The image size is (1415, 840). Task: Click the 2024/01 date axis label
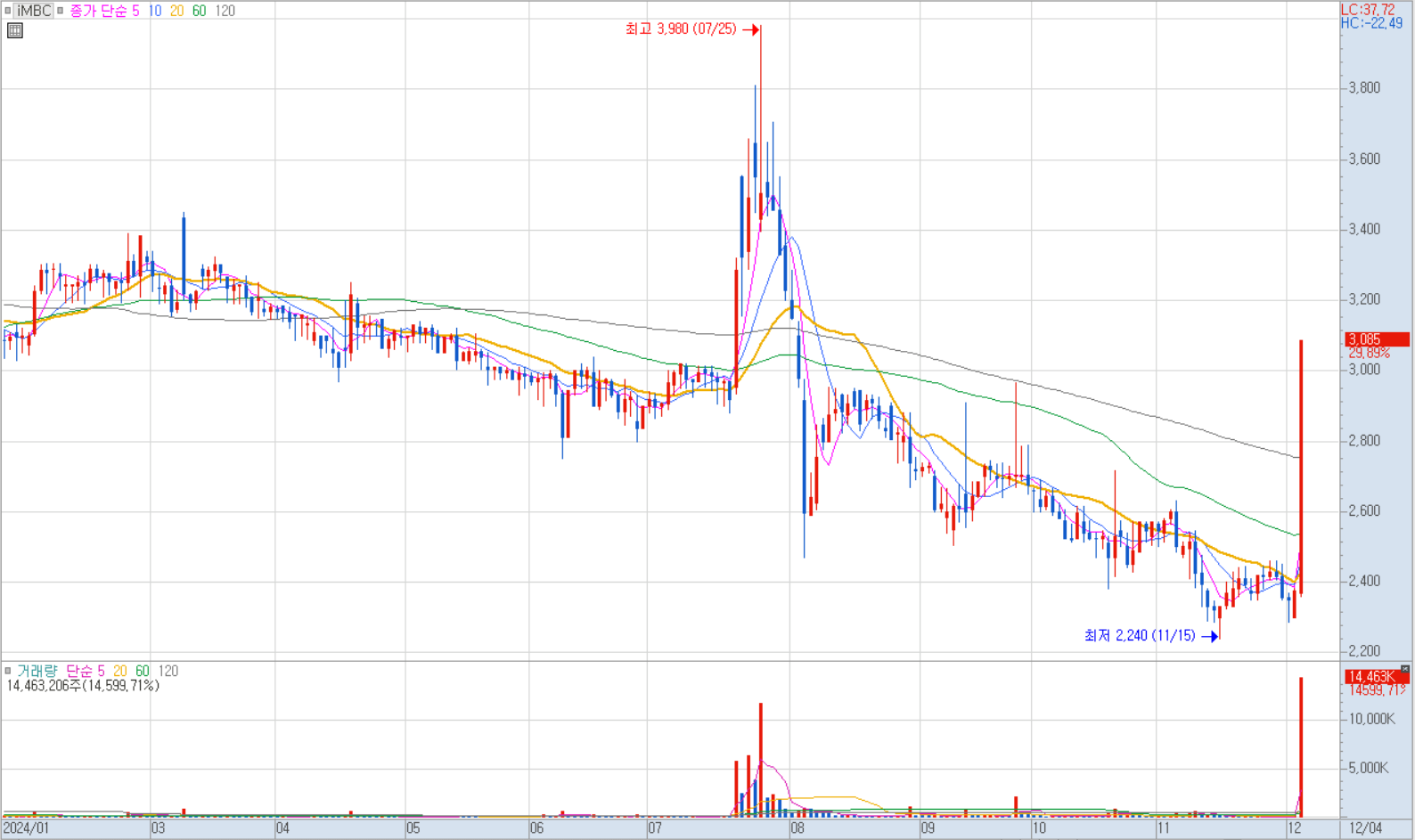pos(26,828)
